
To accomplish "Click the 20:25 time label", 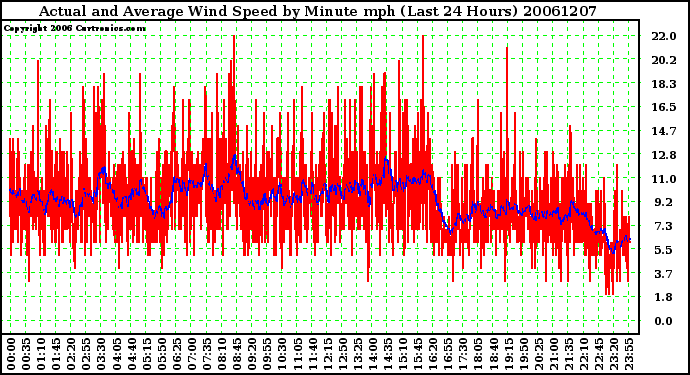I will click(538, 354).
